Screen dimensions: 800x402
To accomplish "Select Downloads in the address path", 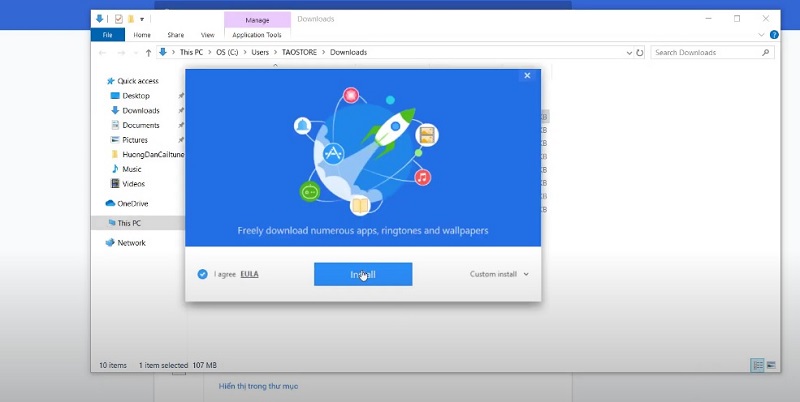I will coord(348,52).
